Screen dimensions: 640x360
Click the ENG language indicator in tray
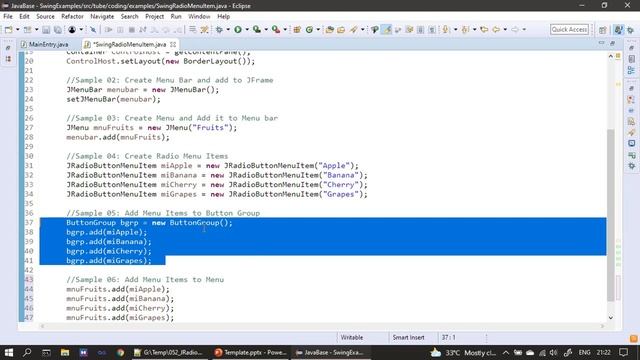[584, 352]
